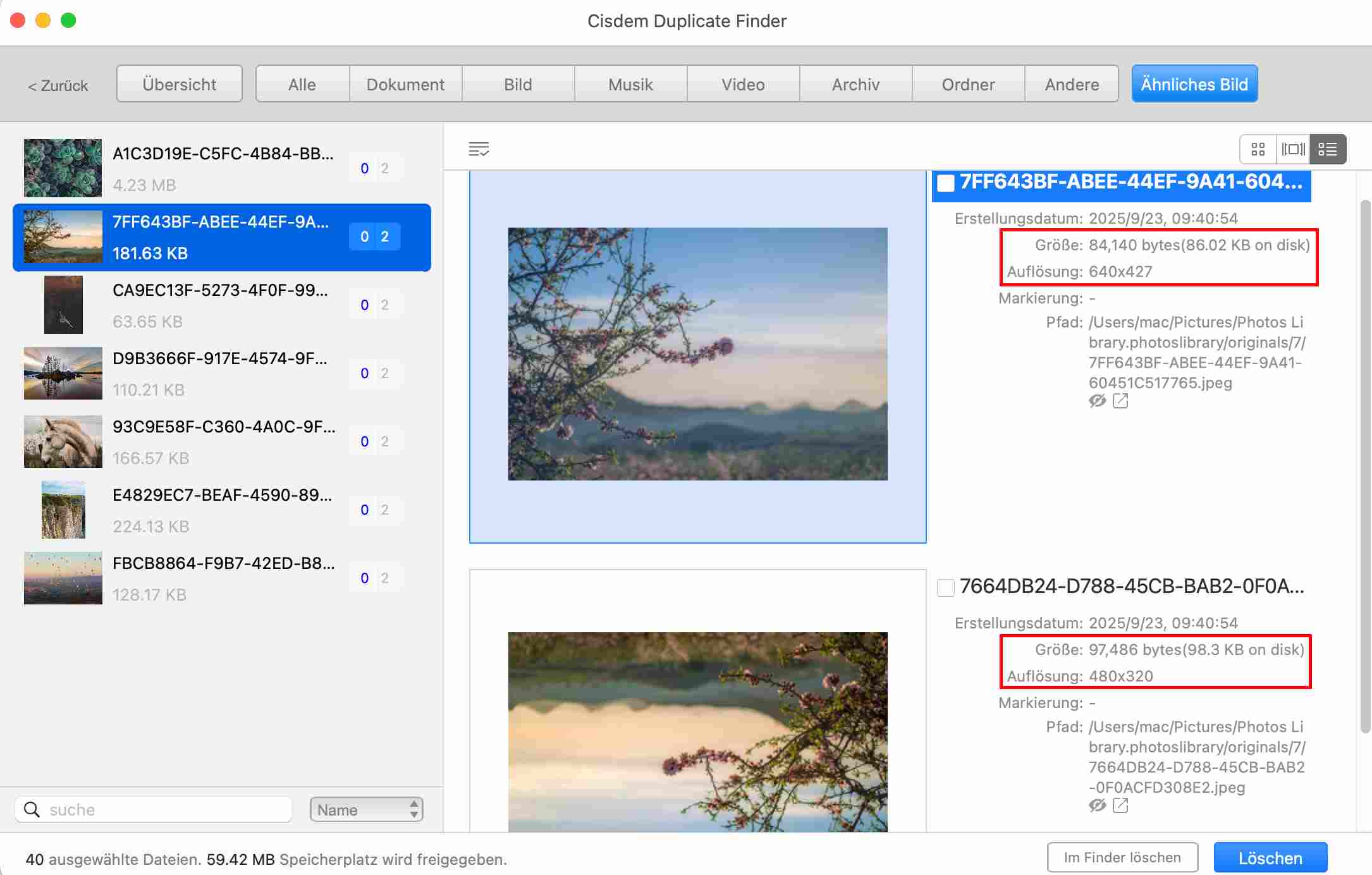Open the Ähnliches Bild tab

click(x=1194, y=84)
